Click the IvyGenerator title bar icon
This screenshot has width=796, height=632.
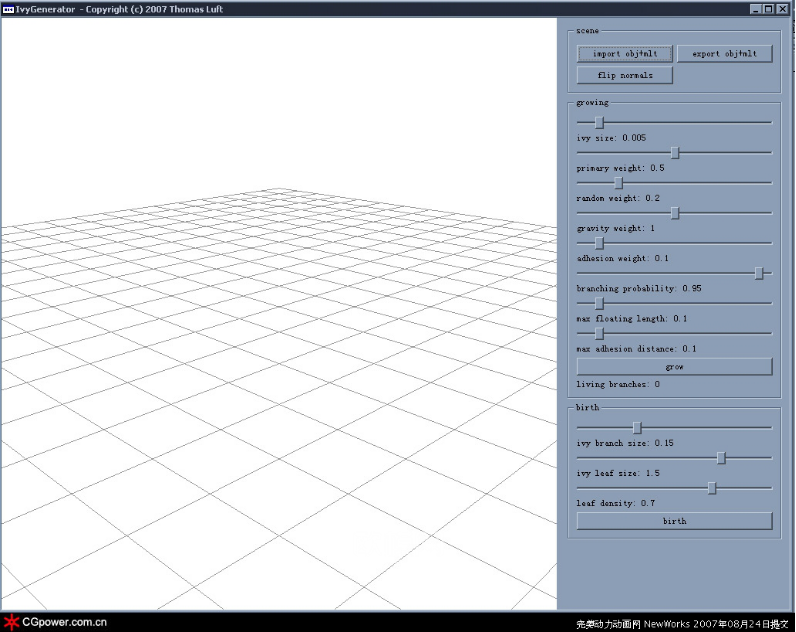coord(8,9)
